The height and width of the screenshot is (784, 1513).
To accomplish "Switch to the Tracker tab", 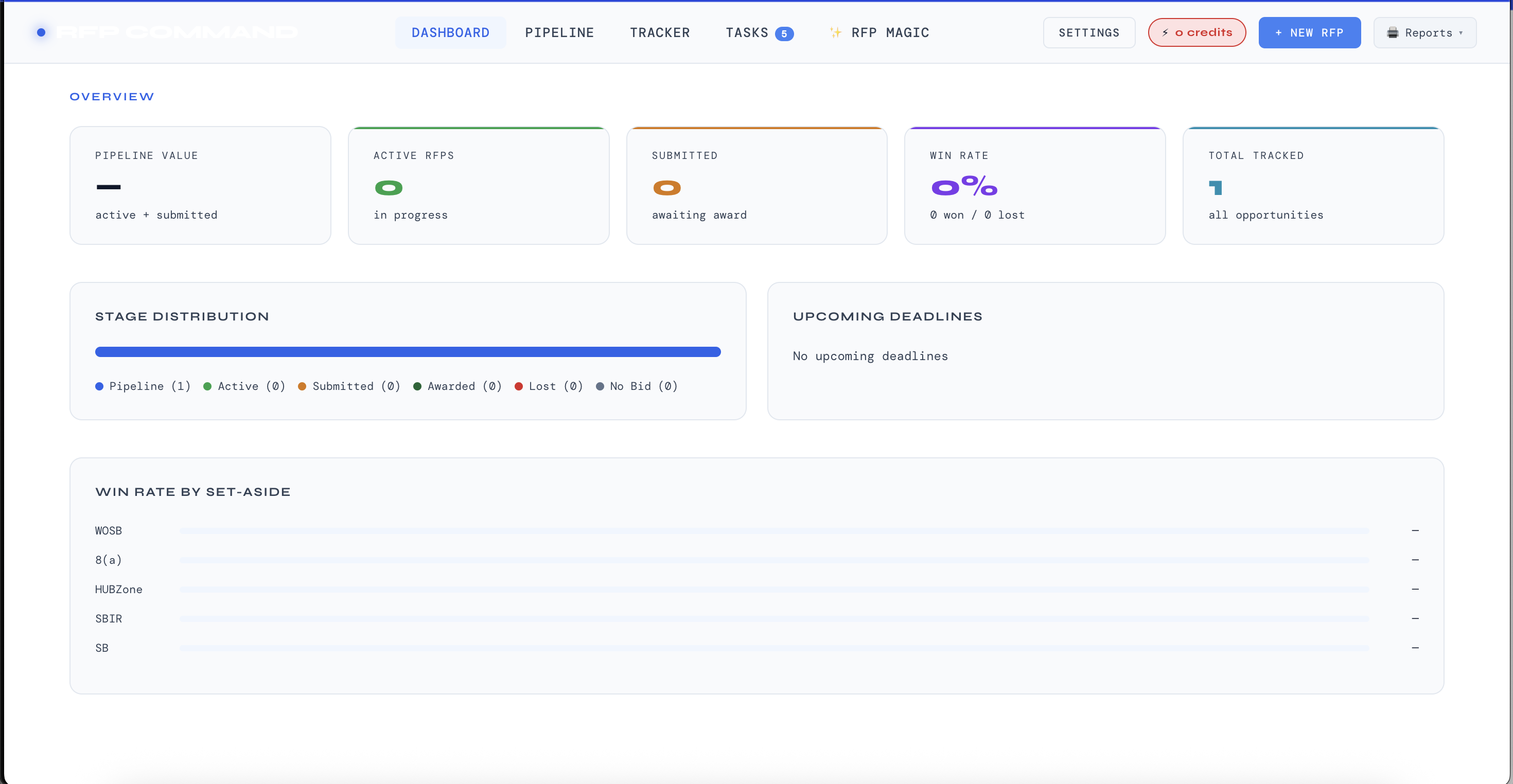I will pos(660,32).
